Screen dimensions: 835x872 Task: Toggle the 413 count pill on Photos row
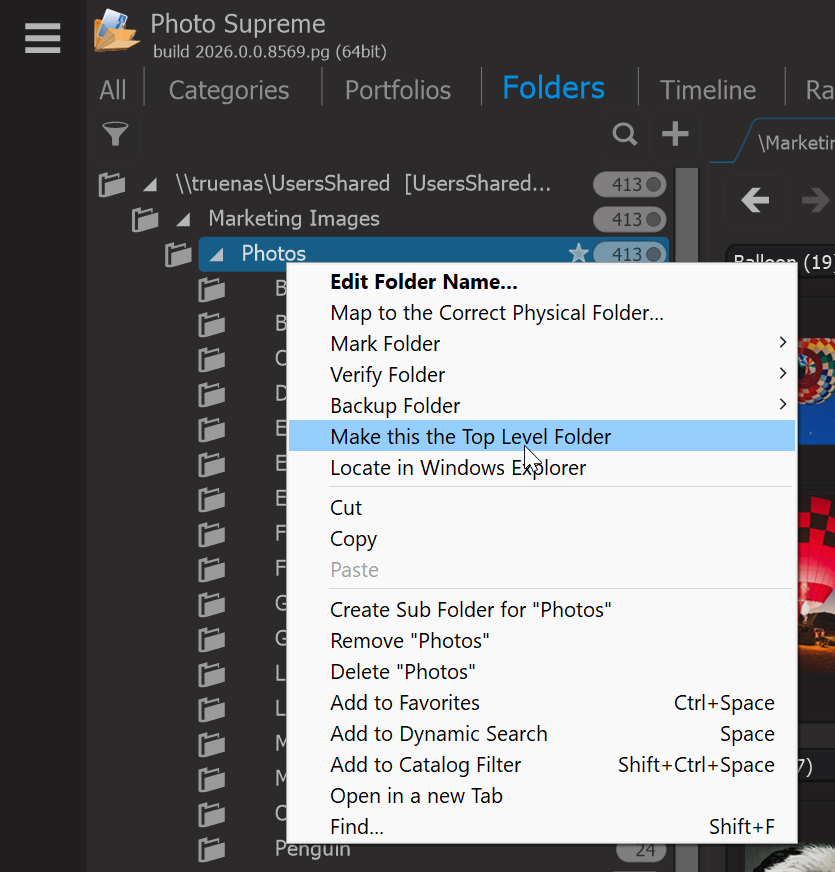(x=630, y=254)
